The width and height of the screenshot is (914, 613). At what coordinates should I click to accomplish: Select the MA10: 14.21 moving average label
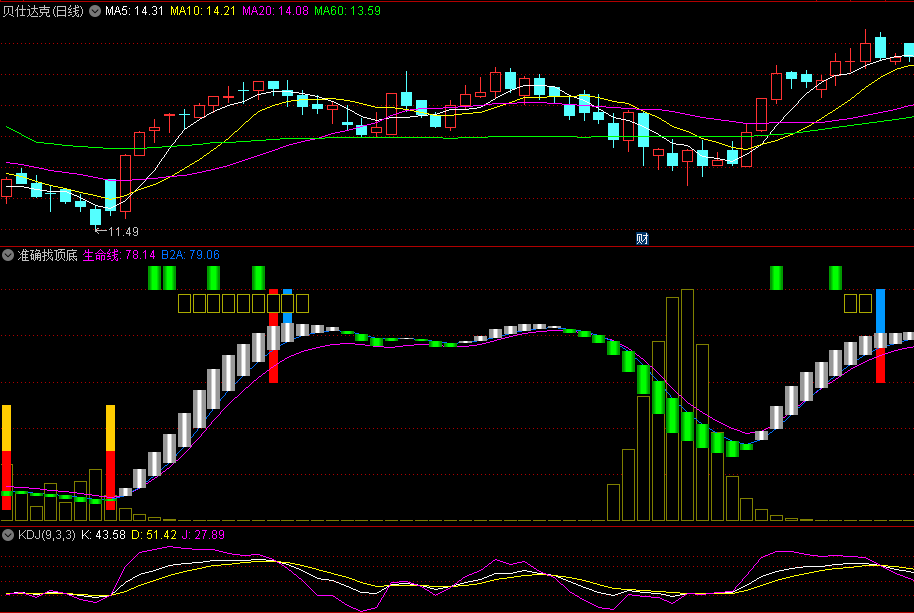tap(203, 11)
